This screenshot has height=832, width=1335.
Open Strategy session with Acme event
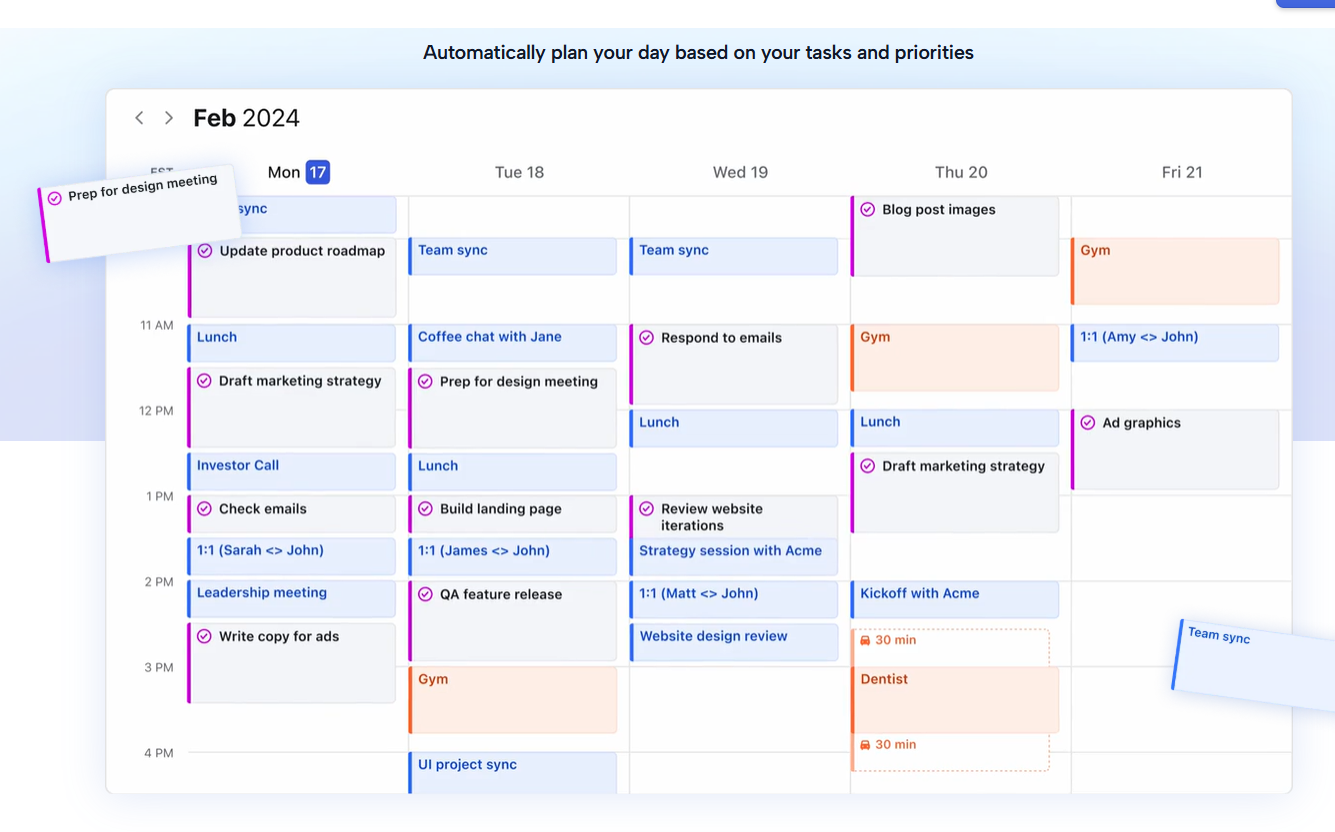(x=734, y=557)
